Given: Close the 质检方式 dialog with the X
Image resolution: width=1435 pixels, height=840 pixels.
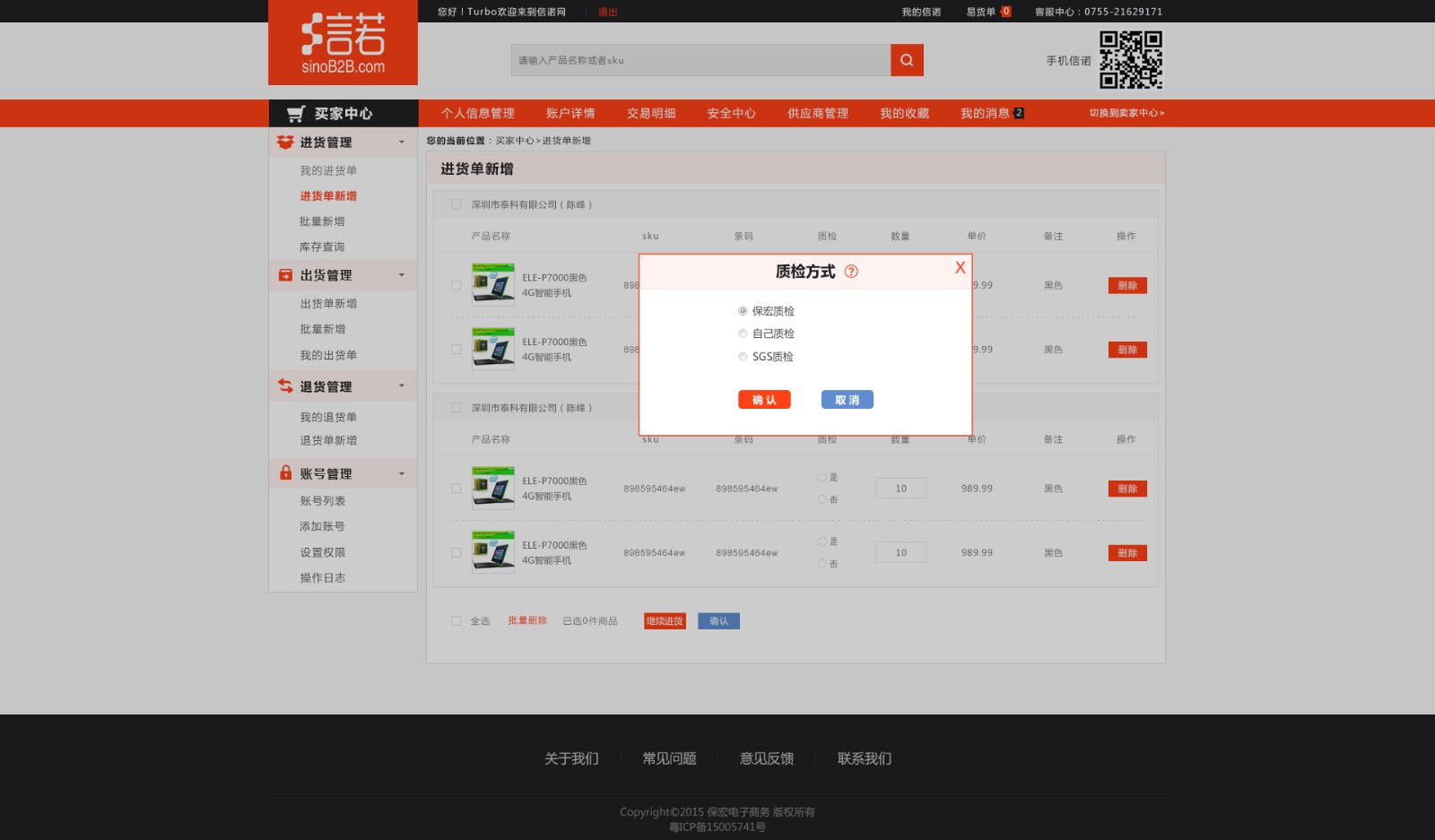Looking at the screenshot, I should click(x=960, y=267).
